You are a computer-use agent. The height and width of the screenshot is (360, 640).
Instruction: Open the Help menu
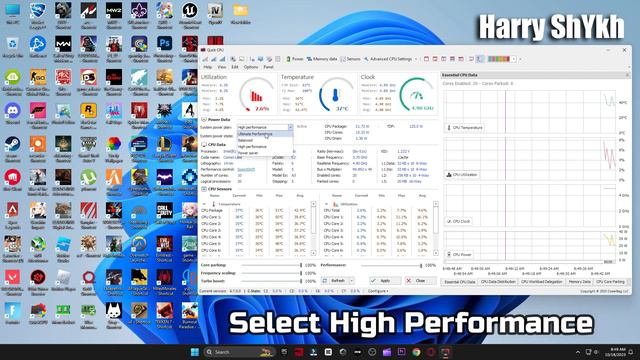tap(208, 67)
